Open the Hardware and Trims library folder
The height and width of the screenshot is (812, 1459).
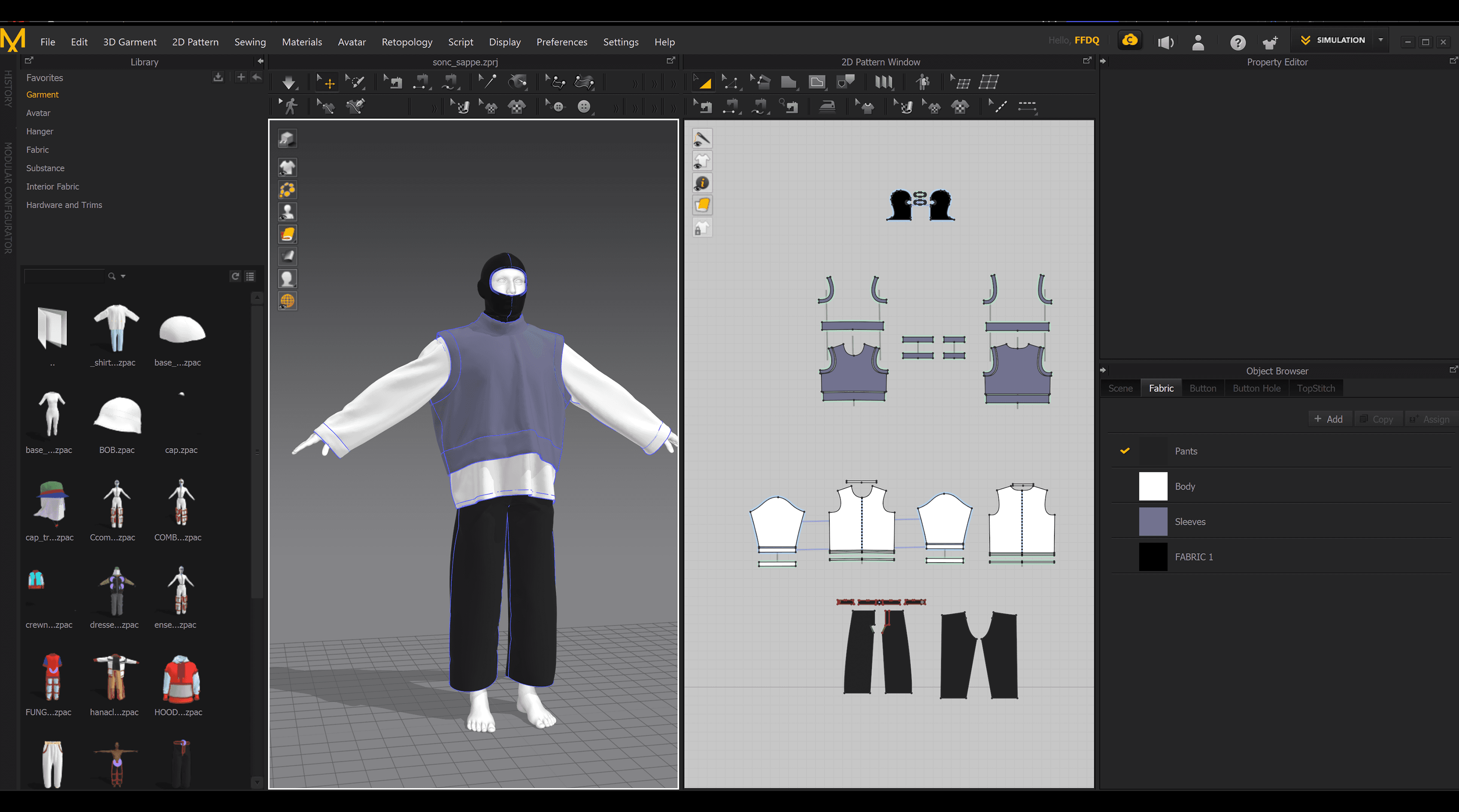64,205
